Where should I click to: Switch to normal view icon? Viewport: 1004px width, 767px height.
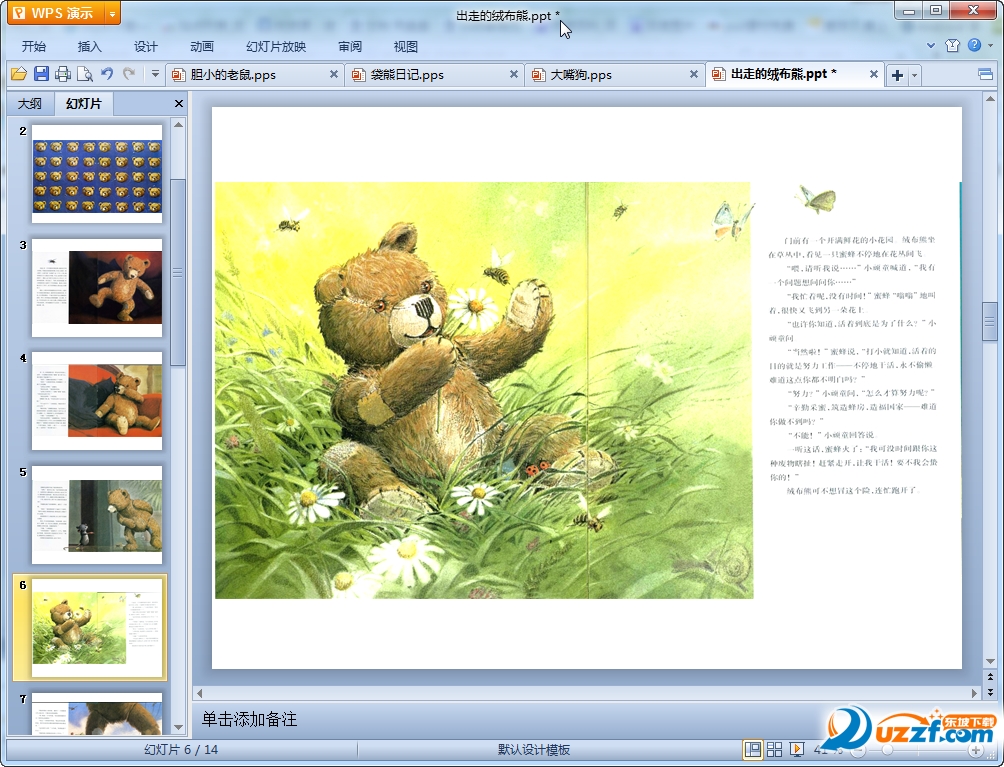point(753,750)
